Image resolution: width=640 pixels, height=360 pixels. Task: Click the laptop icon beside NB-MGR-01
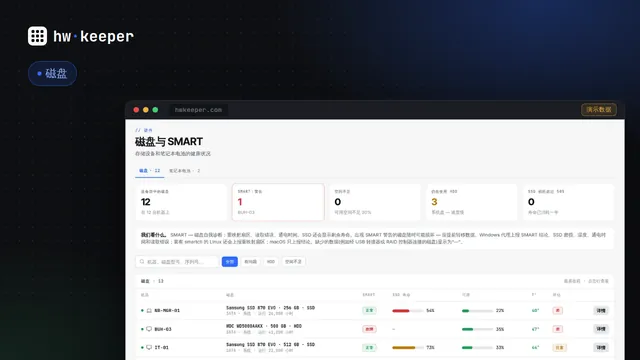[149, 311]
